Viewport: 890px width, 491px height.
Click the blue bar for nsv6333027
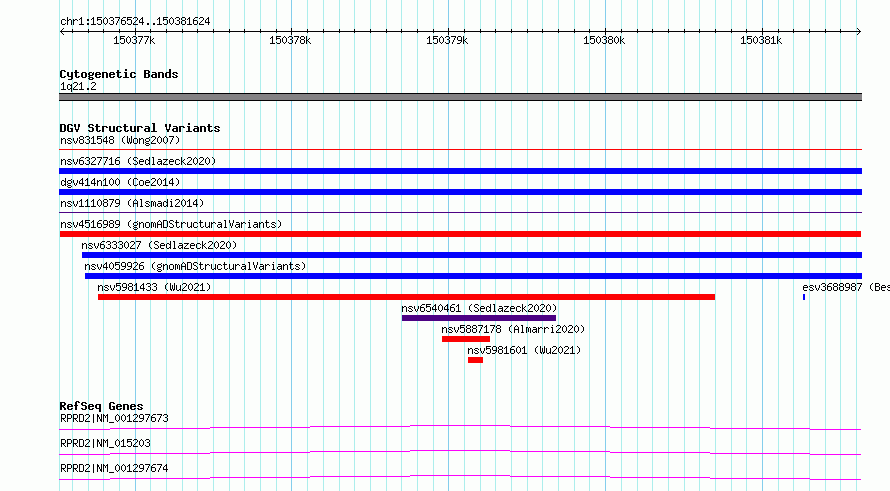click(x=472, y=255)
